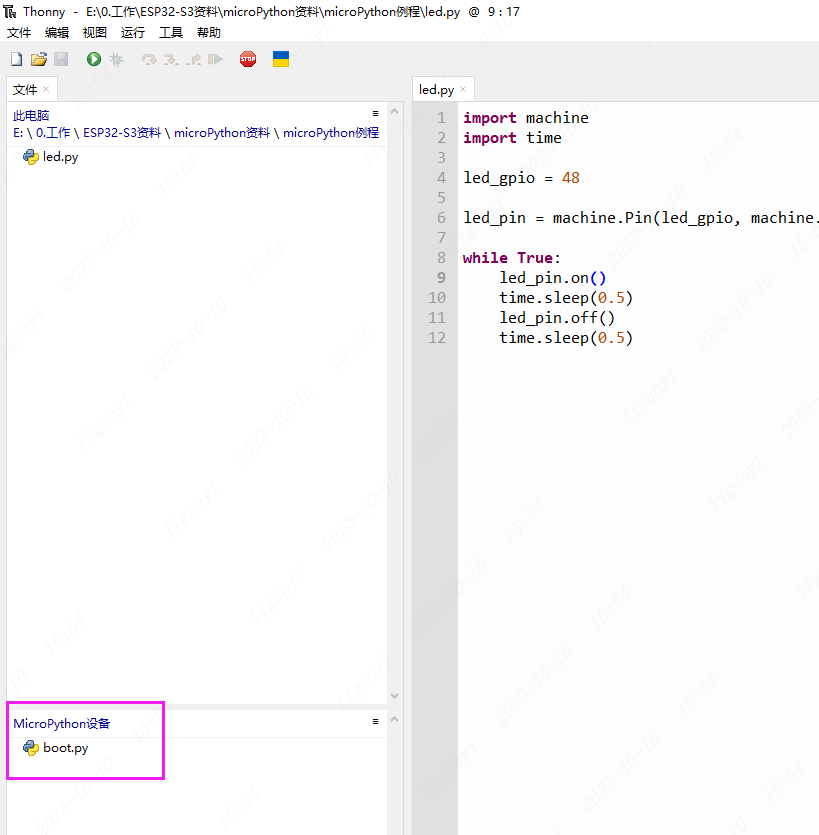Close the 文件 panel tab
819x835 pixels.
46,89
